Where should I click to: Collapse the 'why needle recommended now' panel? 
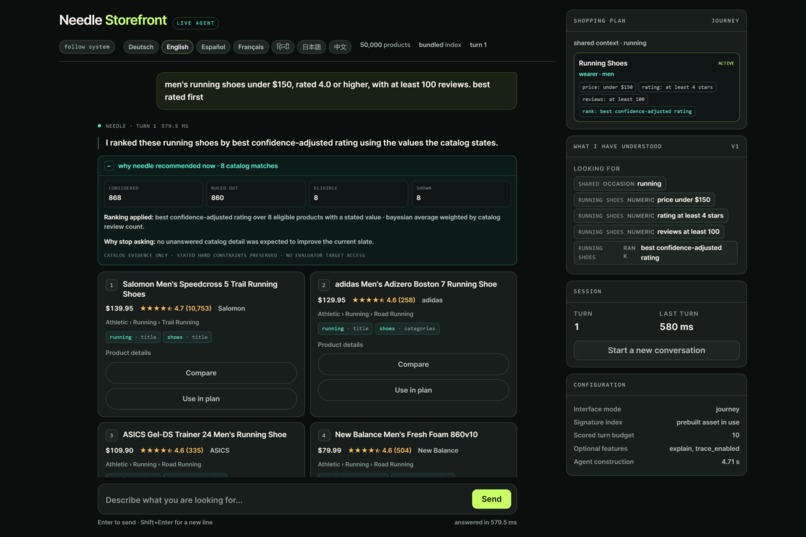pos(109,166)
